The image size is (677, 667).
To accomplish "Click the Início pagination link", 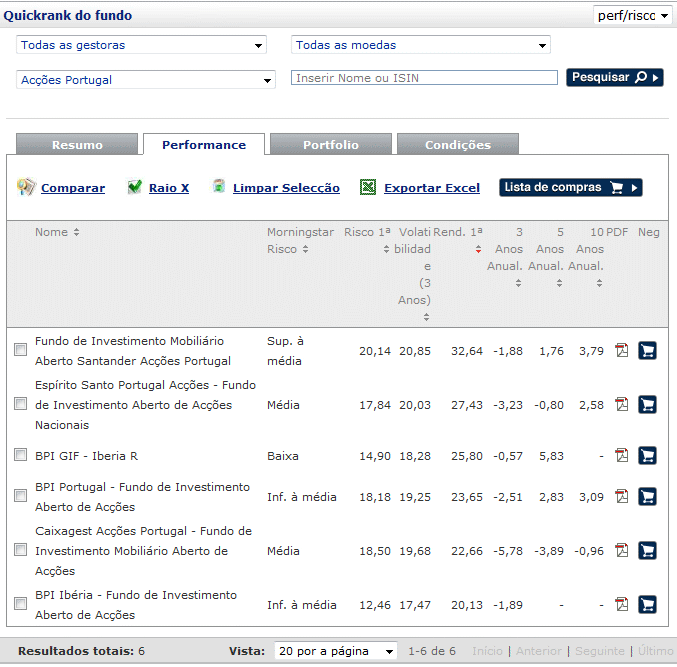I will [487, 651].
